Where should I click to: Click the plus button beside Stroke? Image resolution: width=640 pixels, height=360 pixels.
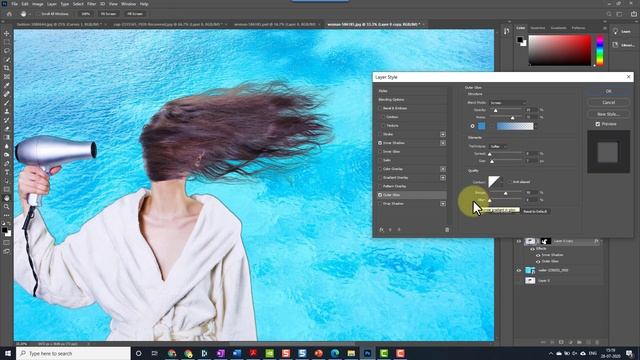[443, 134]
